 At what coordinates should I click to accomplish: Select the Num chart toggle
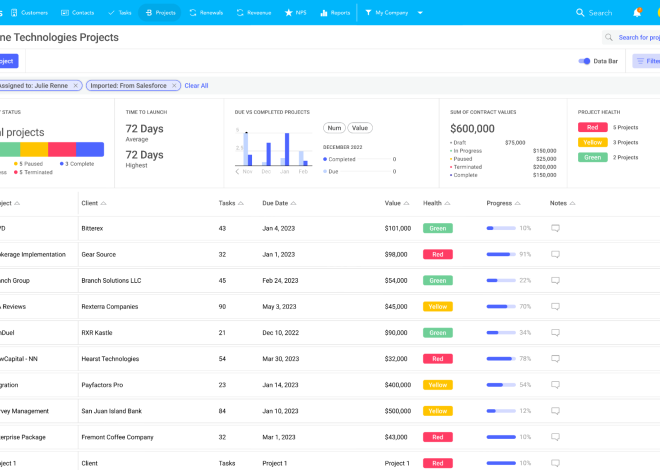tap(334, 128)
